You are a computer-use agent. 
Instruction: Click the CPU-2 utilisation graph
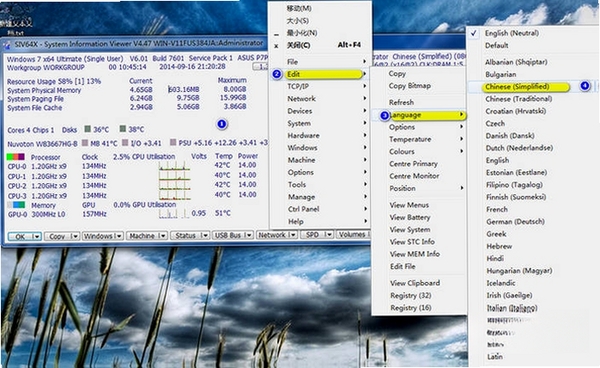coord(174,186)
